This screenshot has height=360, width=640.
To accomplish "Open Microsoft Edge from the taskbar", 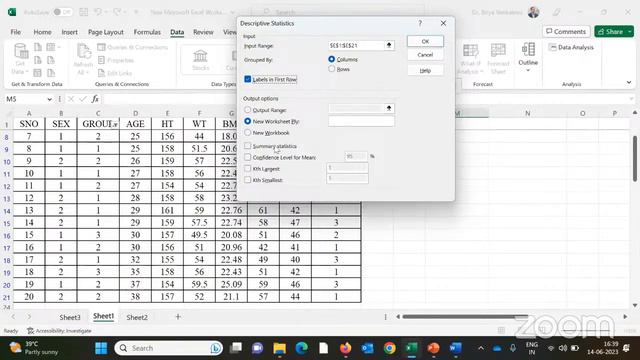I will click(302, 348).
